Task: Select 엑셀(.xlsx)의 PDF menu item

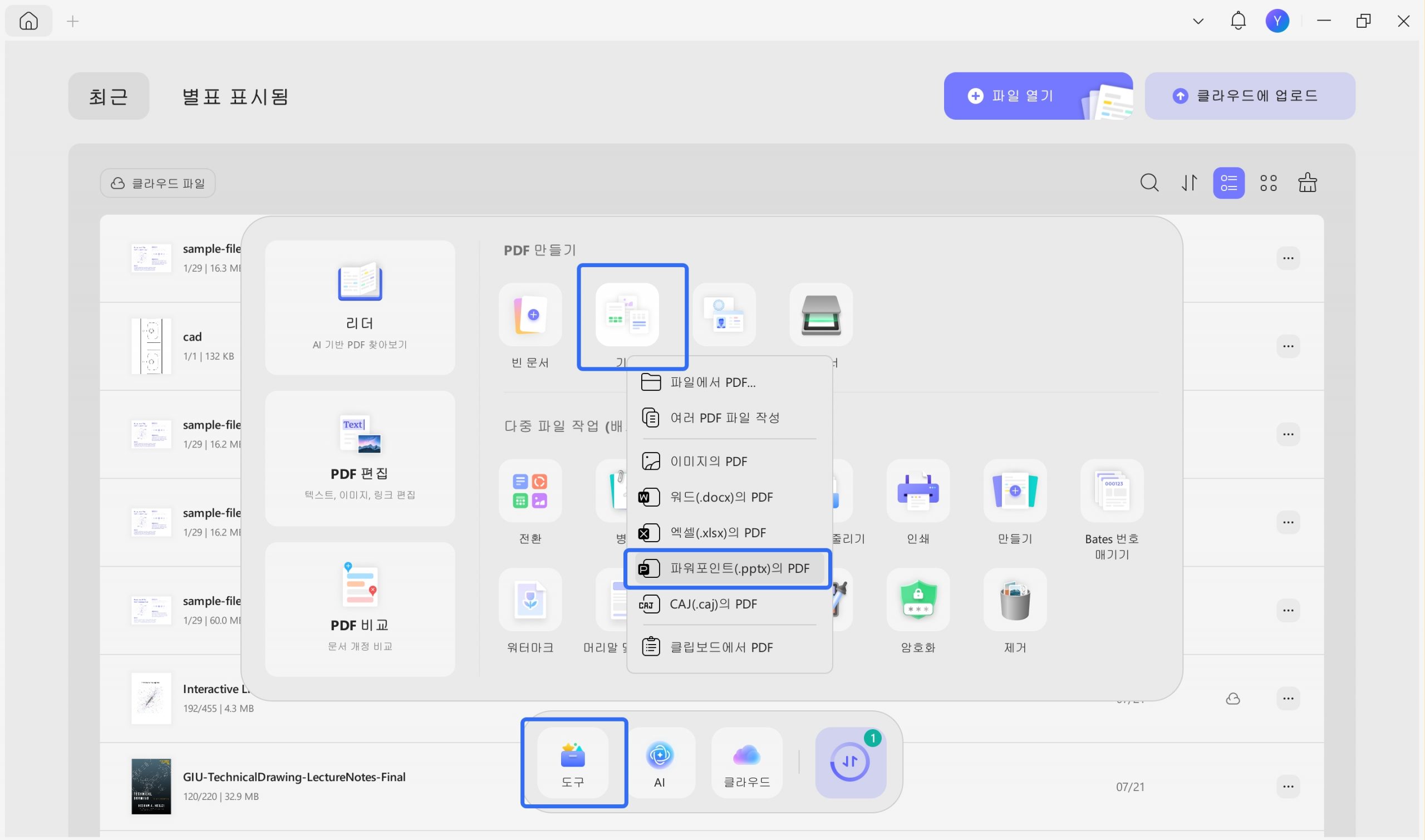Action: [730, 533]
